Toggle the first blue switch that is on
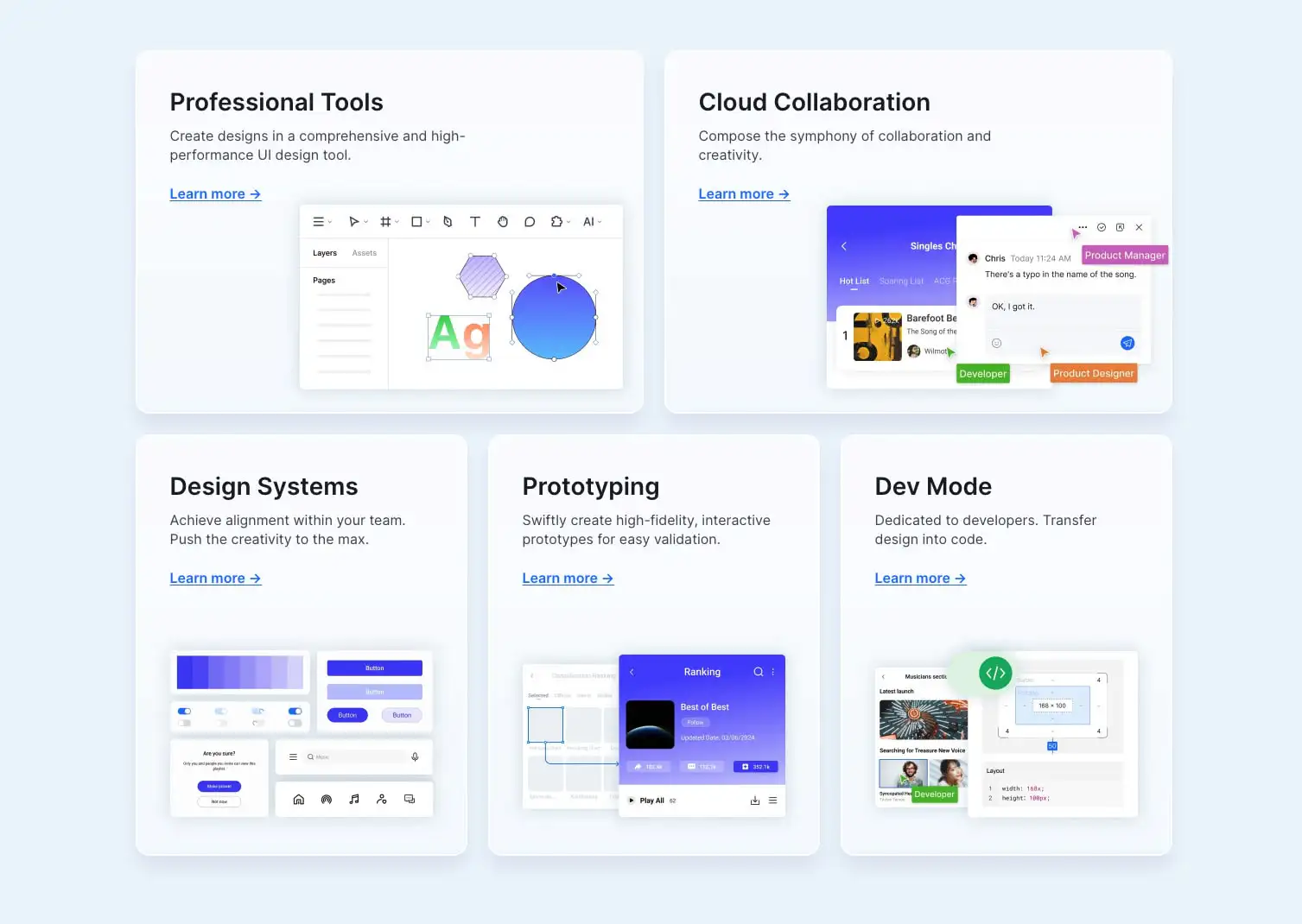The height and width of the screenshot is (924, 1302). coord(184,712)
